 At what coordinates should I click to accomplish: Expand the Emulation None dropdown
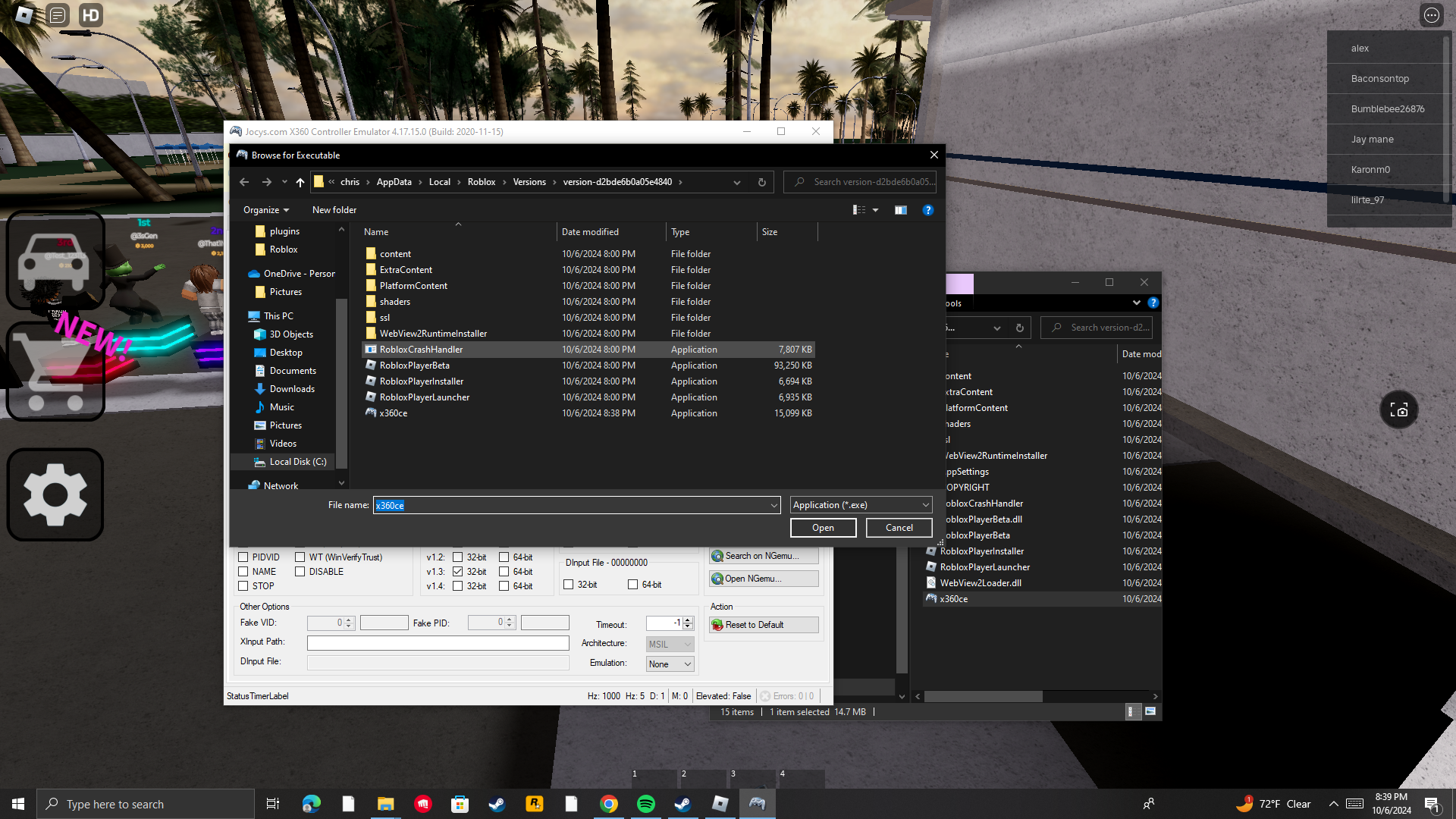[x=670, y=664]
